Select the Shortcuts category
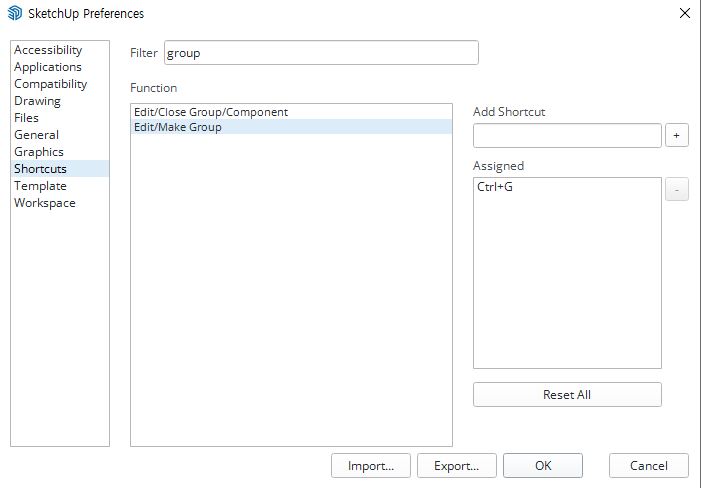Screen dimensions: 701x488 coord(59,168)
